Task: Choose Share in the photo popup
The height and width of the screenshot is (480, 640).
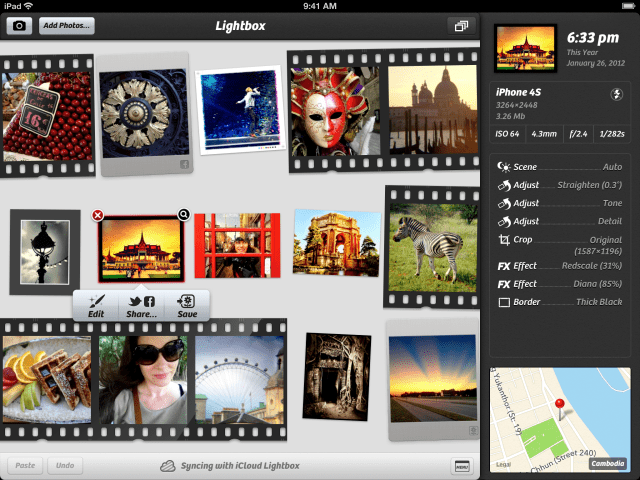Action: [141, 306]
